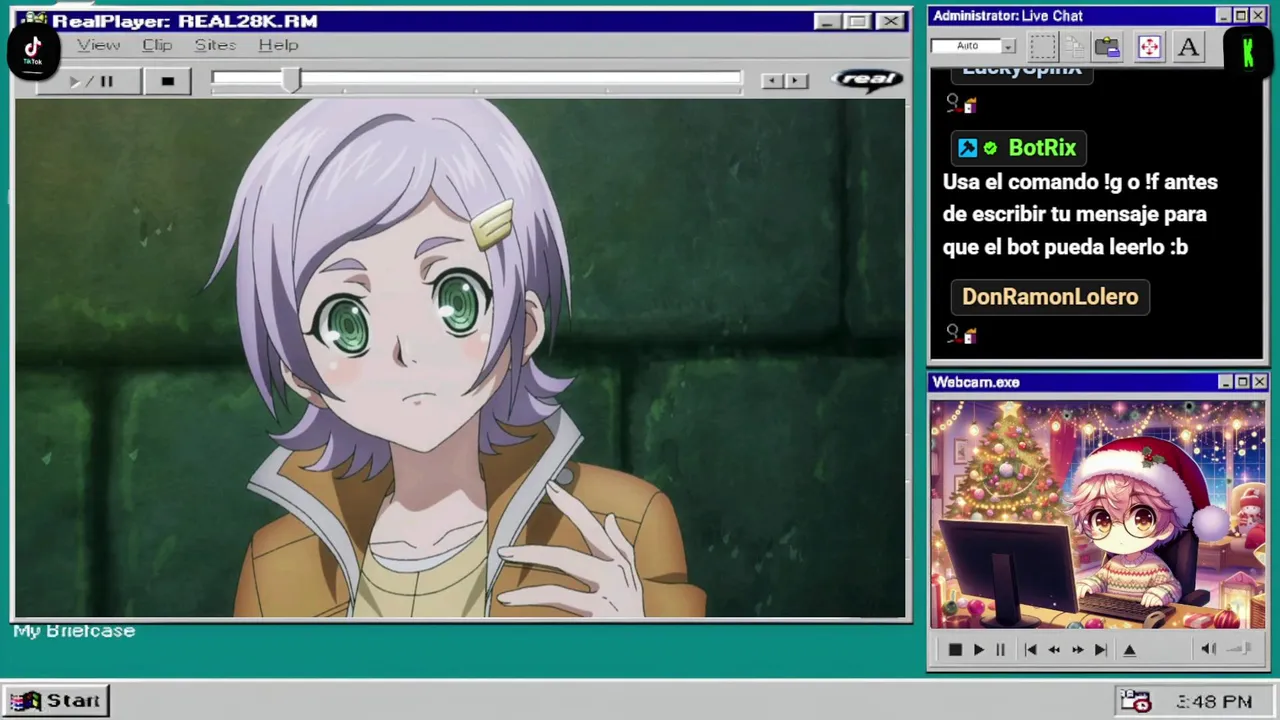
Task: Click the green K badge in Live Chat
Action: tap(1248, 53)
